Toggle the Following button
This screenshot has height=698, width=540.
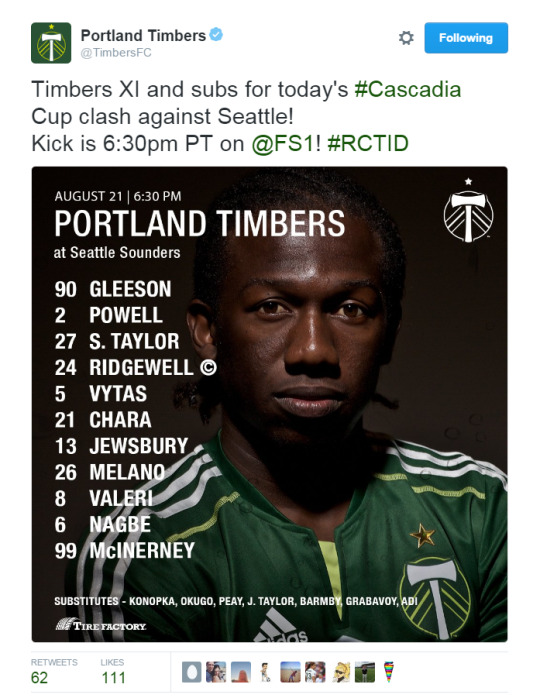point(466,38)
